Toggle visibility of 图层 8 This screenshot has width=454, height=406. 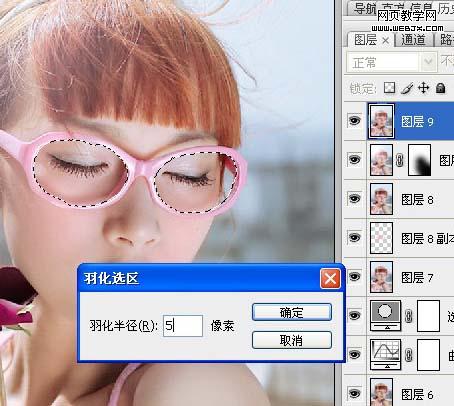tap(354, 199)
